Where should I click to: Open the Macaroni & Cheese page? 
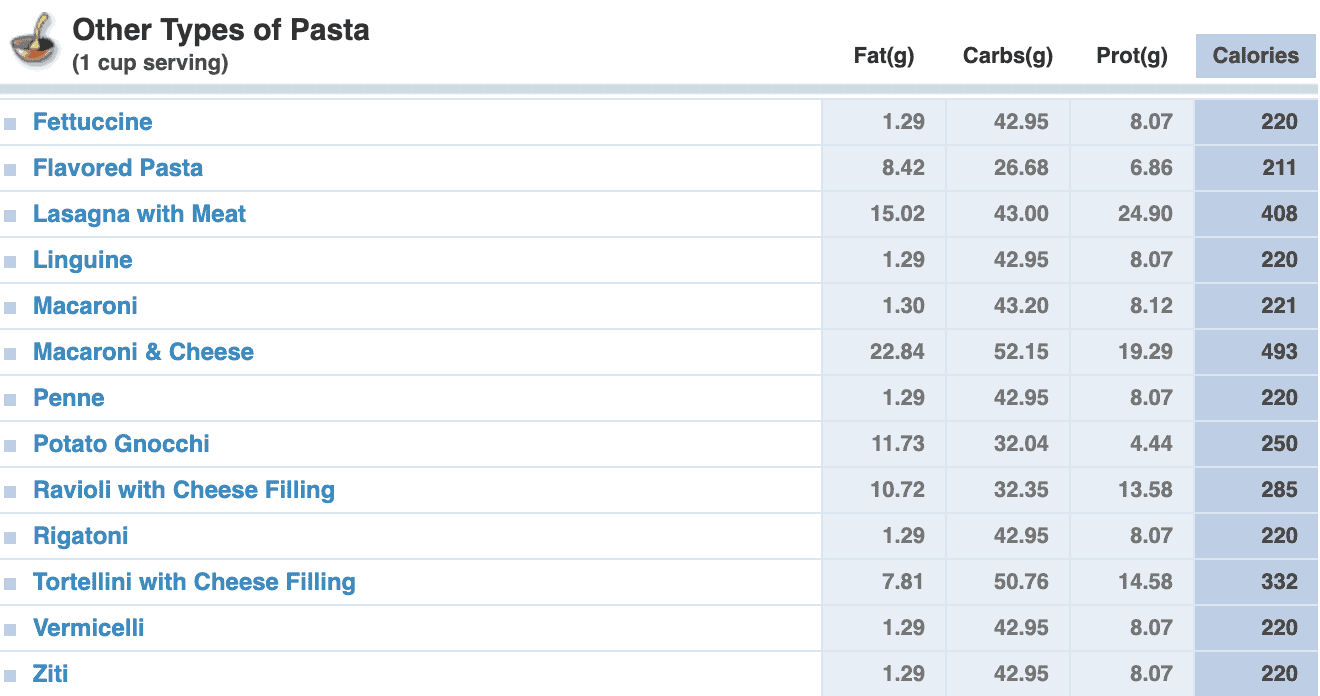pos(143,352)
